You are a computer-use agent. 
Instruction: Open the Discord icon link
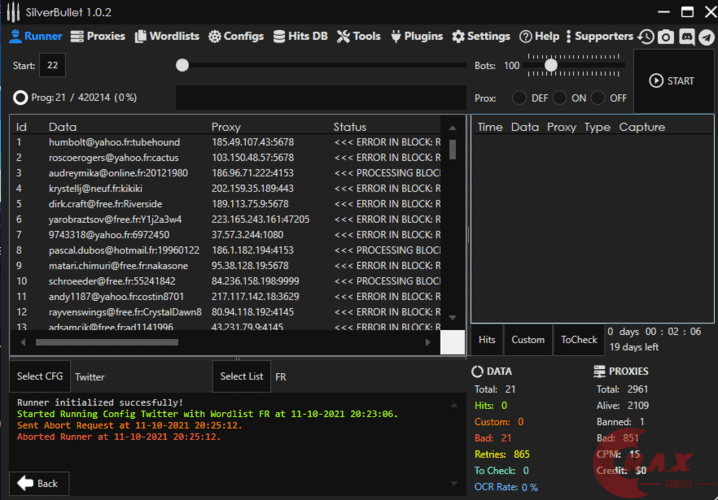click(x=687, y=37)
